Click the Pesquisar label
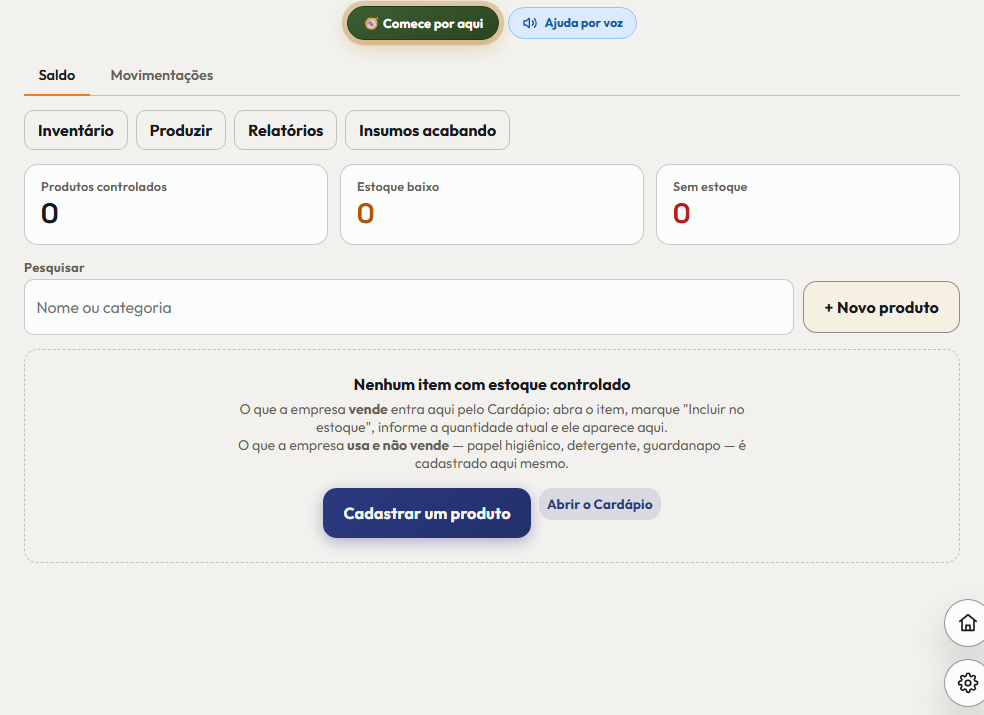Viewport: 984px width, 715px height. 54,267
